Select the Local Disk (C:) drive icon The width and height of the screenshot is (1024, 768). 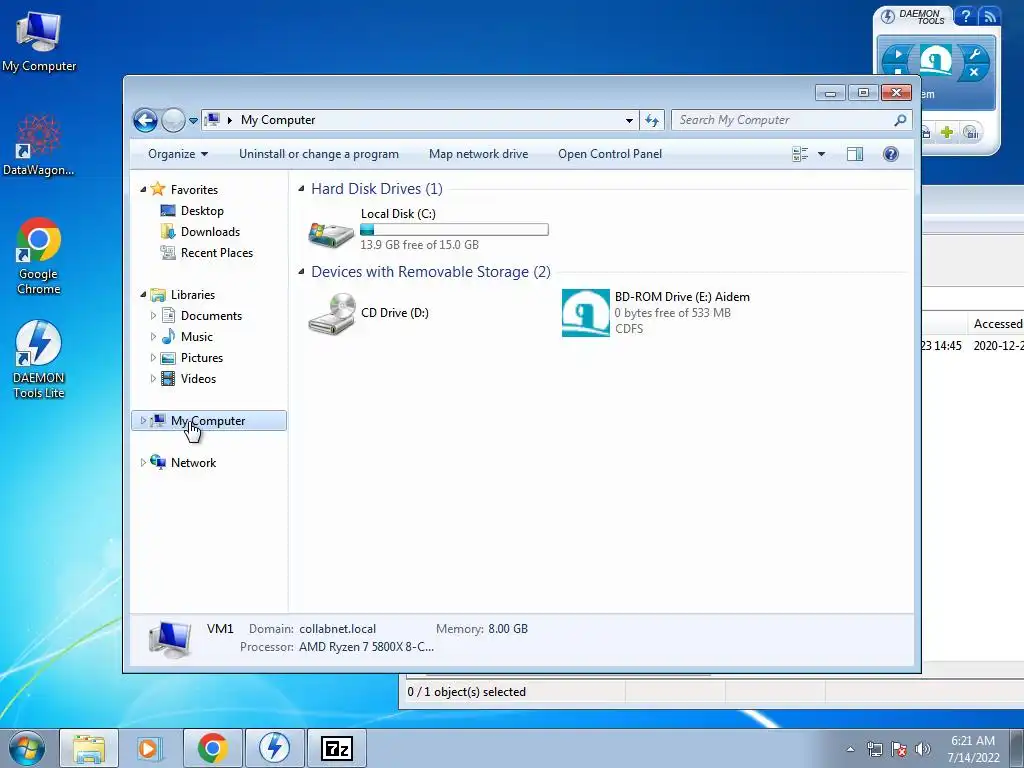pos(331,233)
